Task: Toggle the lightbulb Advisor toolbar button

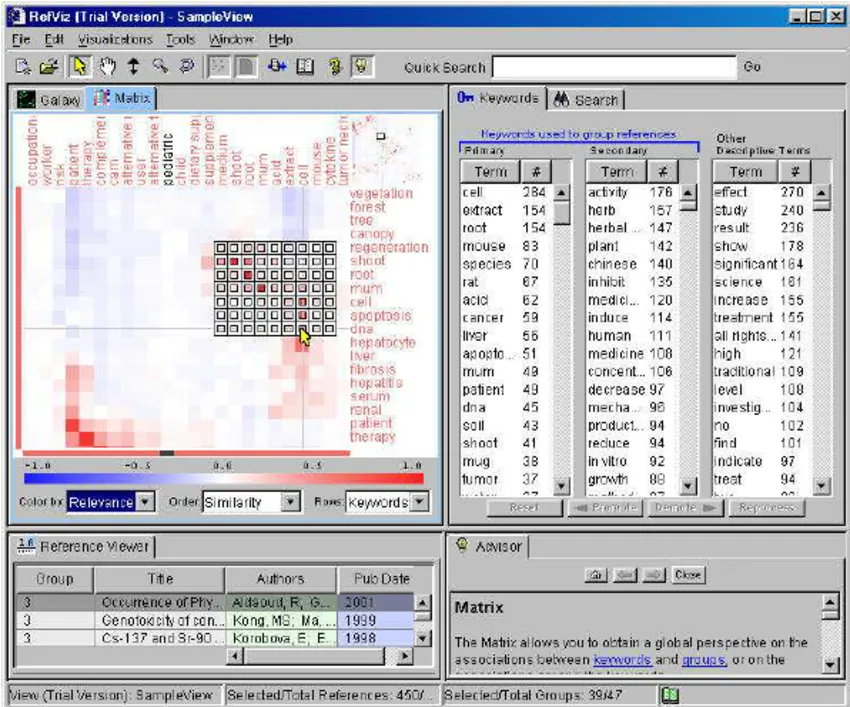Action: [x=361, y=67]
